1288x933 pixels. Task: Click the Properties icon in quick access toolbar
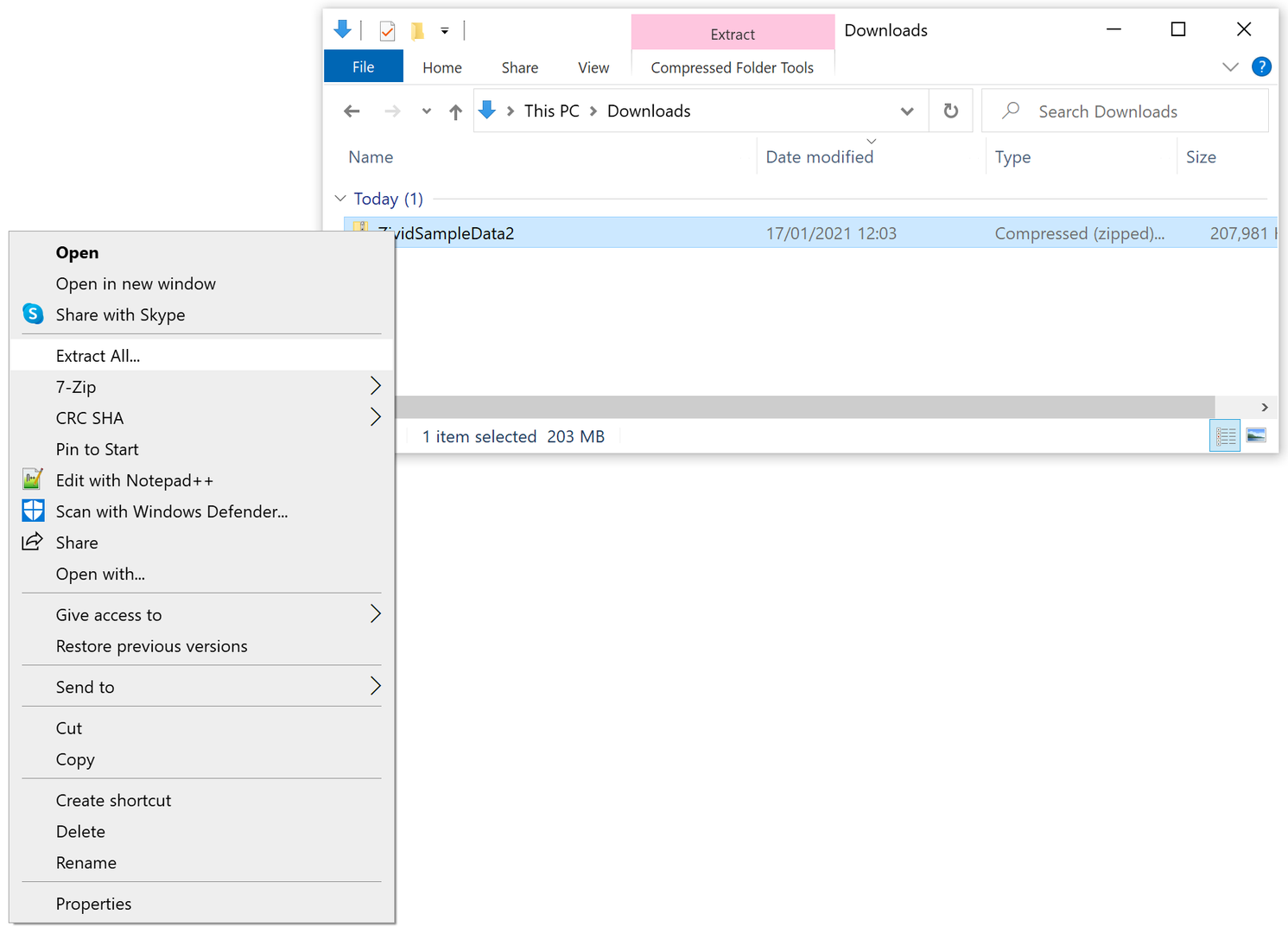[387, 31]
